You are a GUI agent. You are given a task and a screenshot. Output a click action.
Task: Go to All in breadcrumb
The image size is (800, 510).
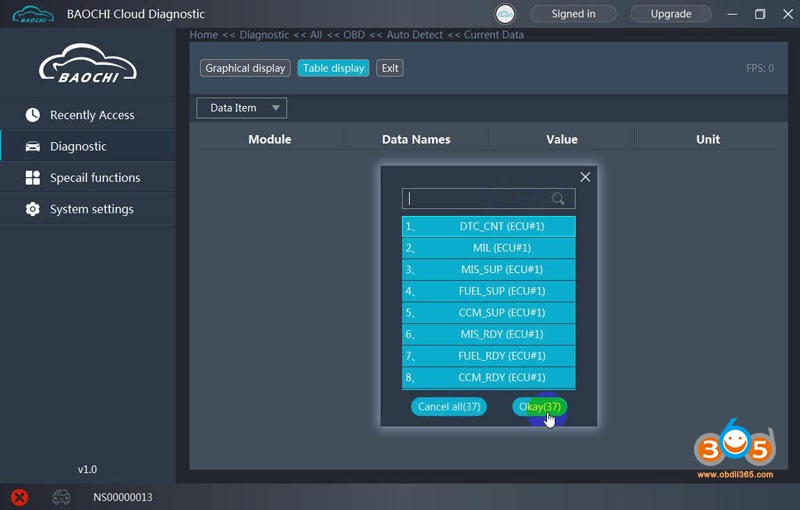(316, 35)
